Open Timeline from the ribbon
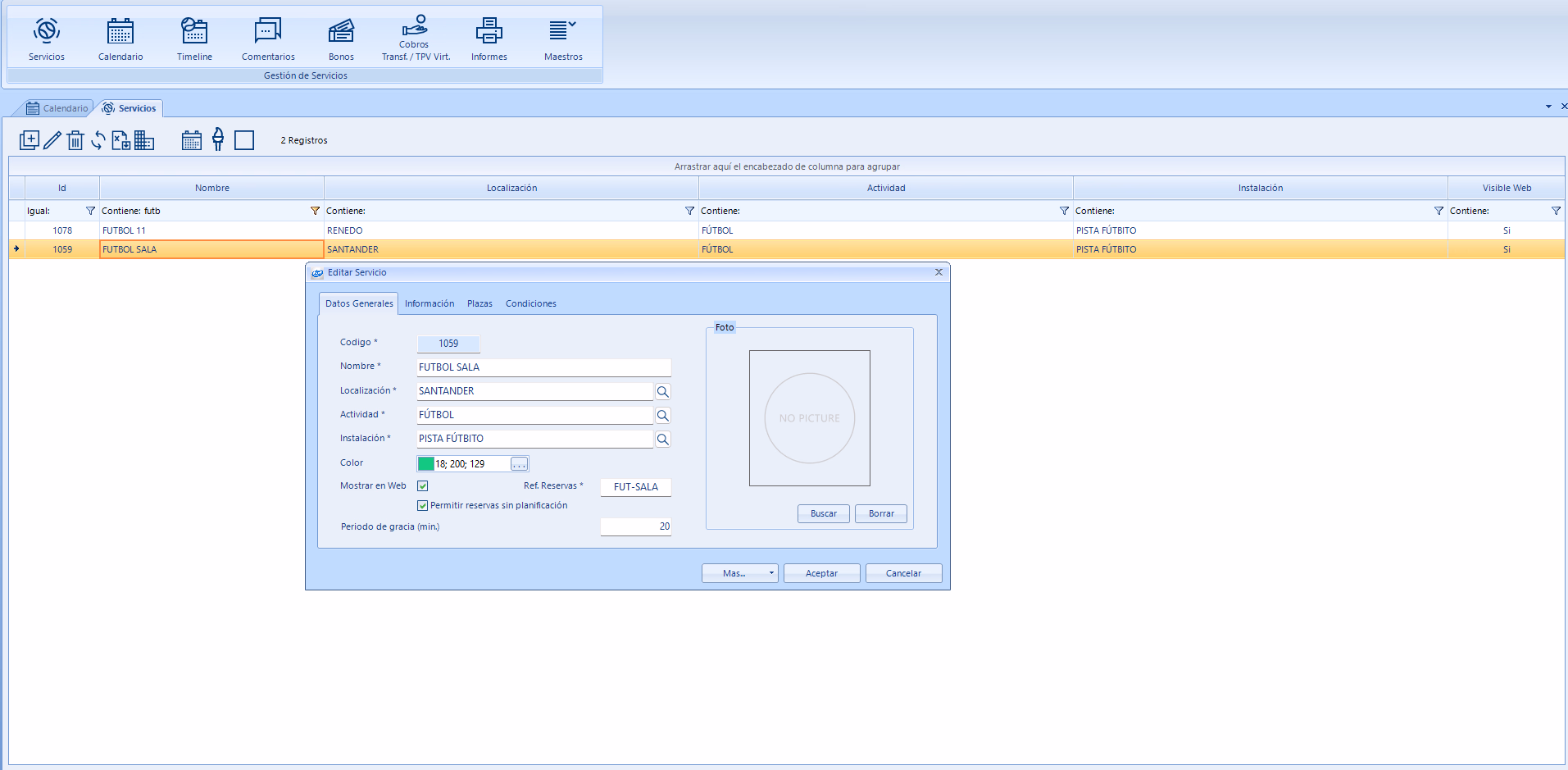The height and width of the screenshot is (770, 1568). (194, 39)
